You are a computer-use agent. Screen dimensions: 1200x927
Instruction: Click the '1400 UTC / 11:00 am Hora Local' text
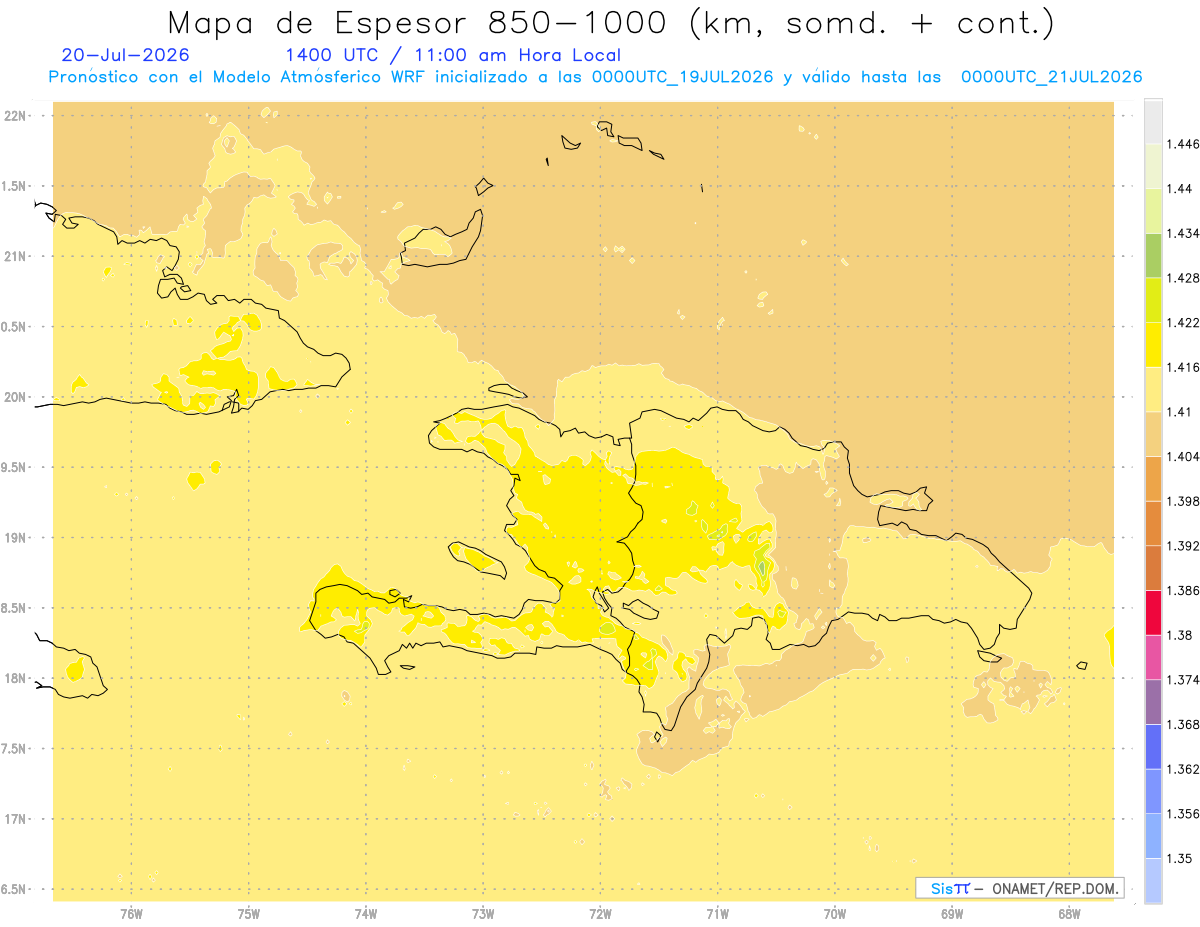[453, 55]
